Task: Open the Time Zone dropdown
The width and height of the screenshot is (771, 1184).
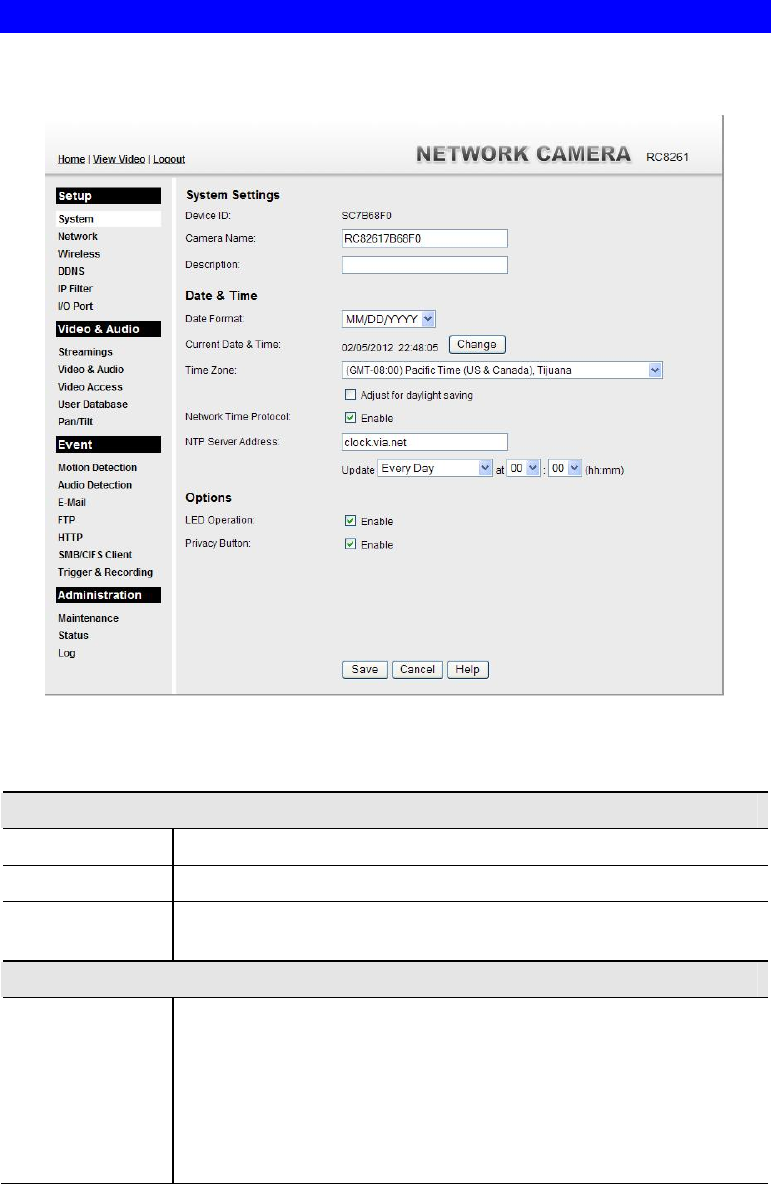Action: [502, 371]
